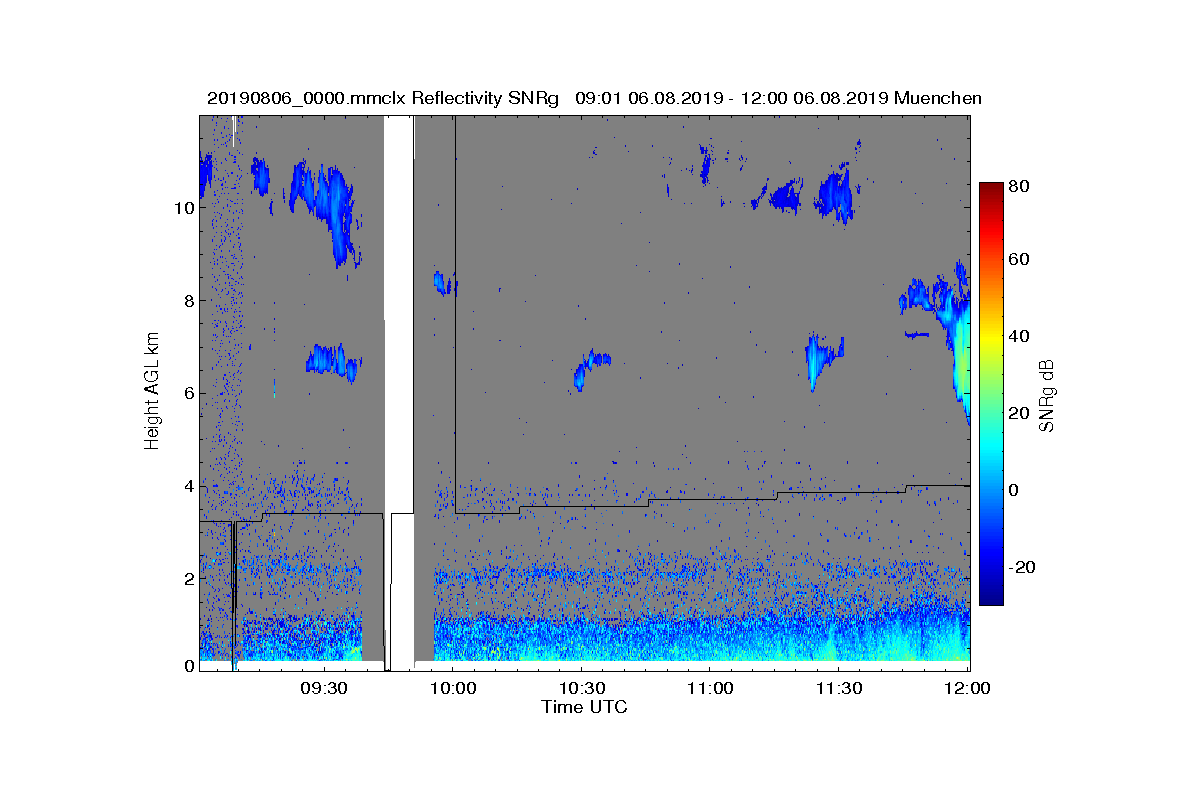Click the 11:30 time tick label

[840, 688]
